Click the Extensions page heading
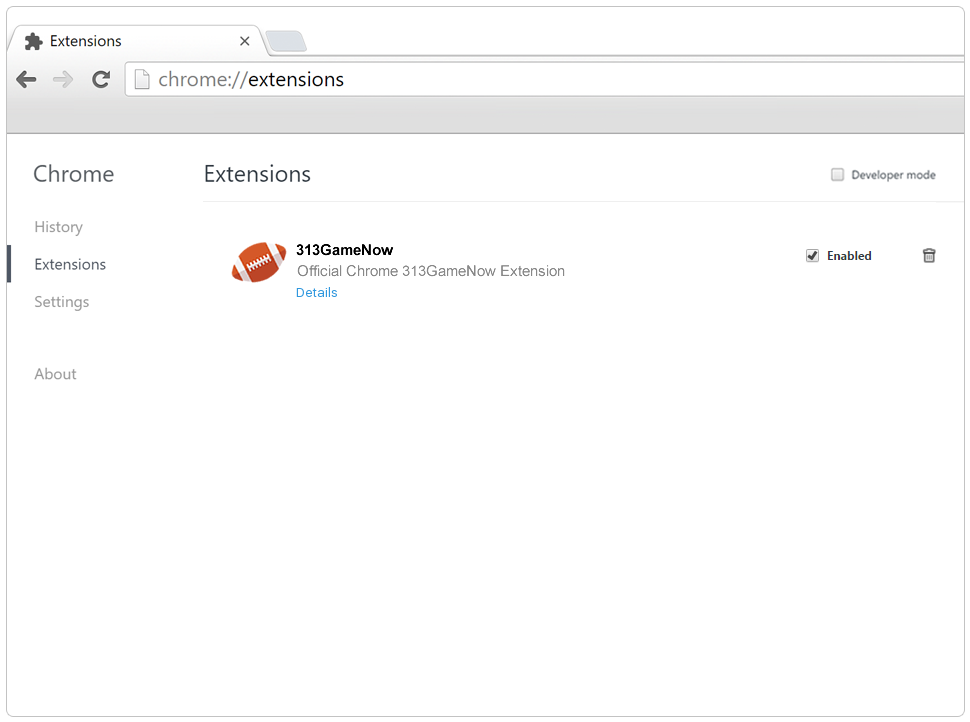970x722 pixels. [x=257, y=174]
